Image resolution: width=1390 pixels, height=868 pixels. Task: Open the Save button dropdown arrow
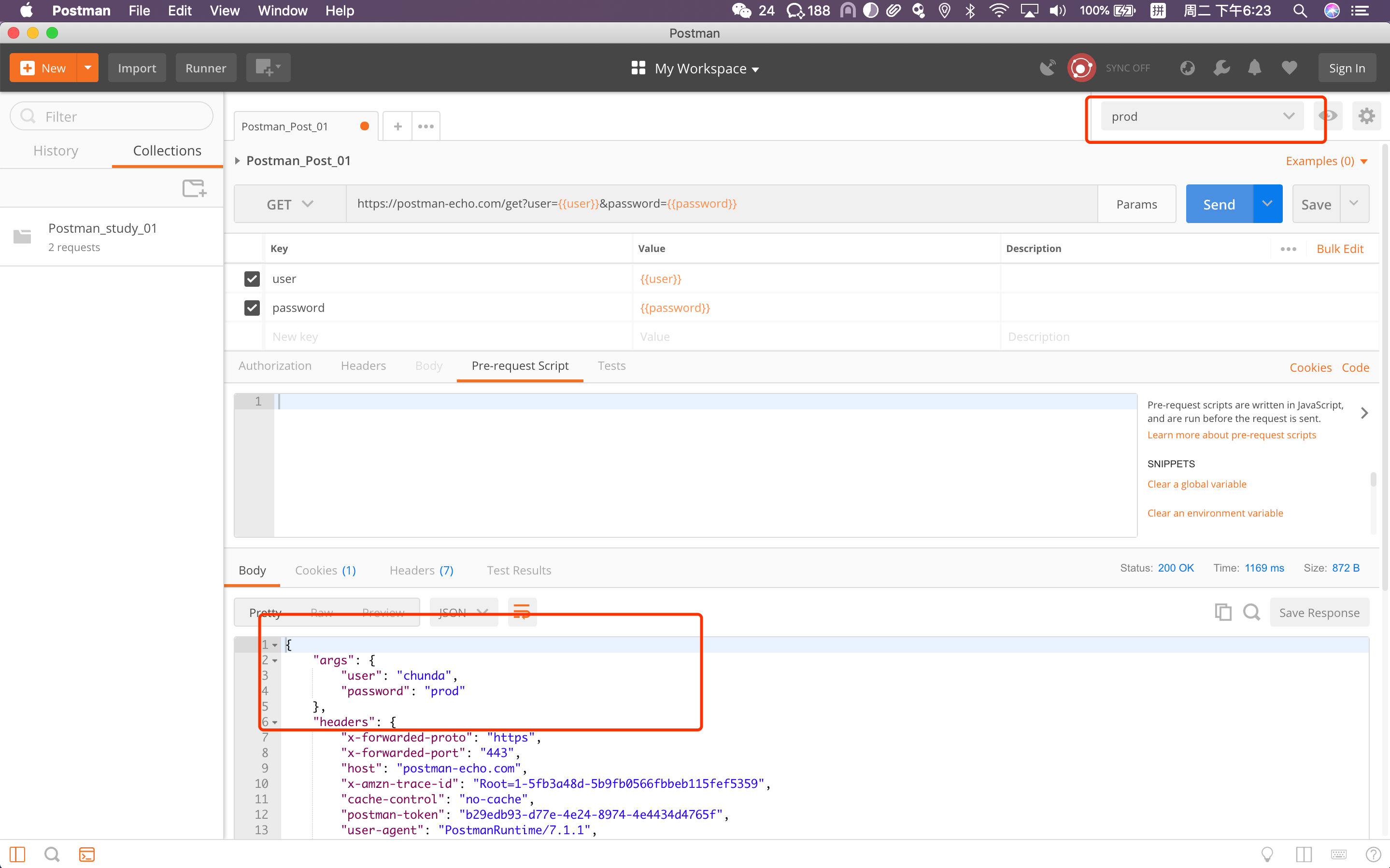[1354, 204]
